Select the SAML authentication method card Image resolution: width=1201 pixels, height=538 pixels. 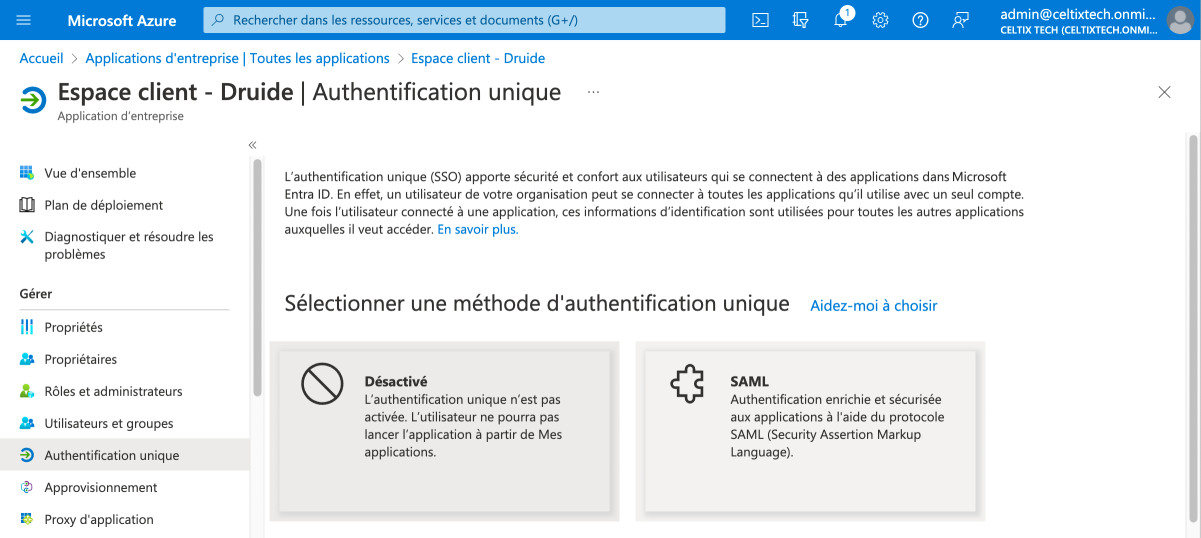(810, 431)
